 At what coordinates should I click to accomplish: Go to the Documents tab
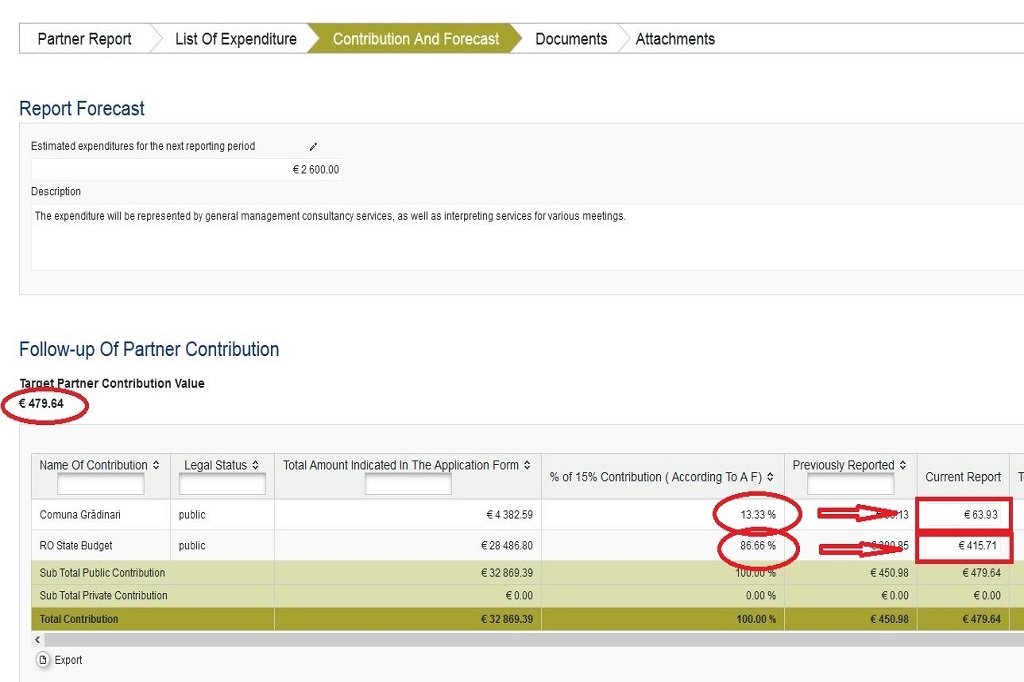(571, 39)
